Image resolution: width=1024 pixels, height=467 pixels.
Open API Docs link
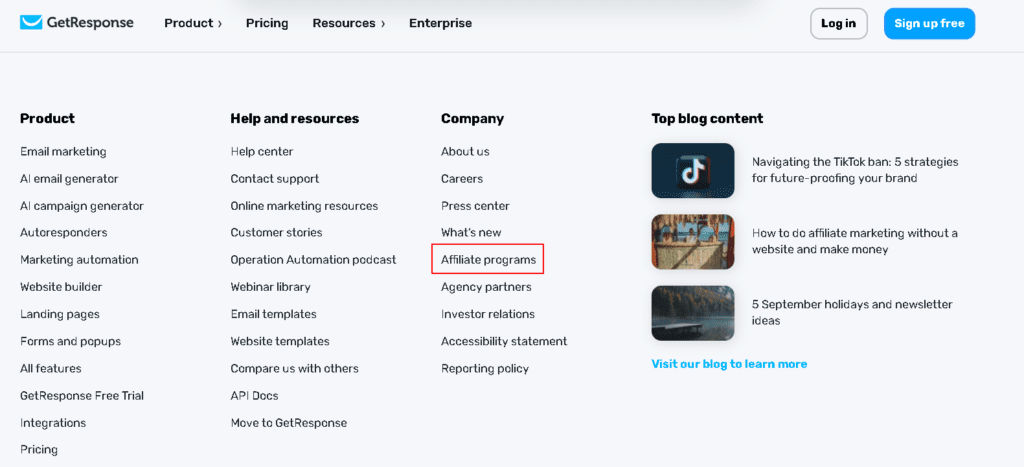coord(255,396)
